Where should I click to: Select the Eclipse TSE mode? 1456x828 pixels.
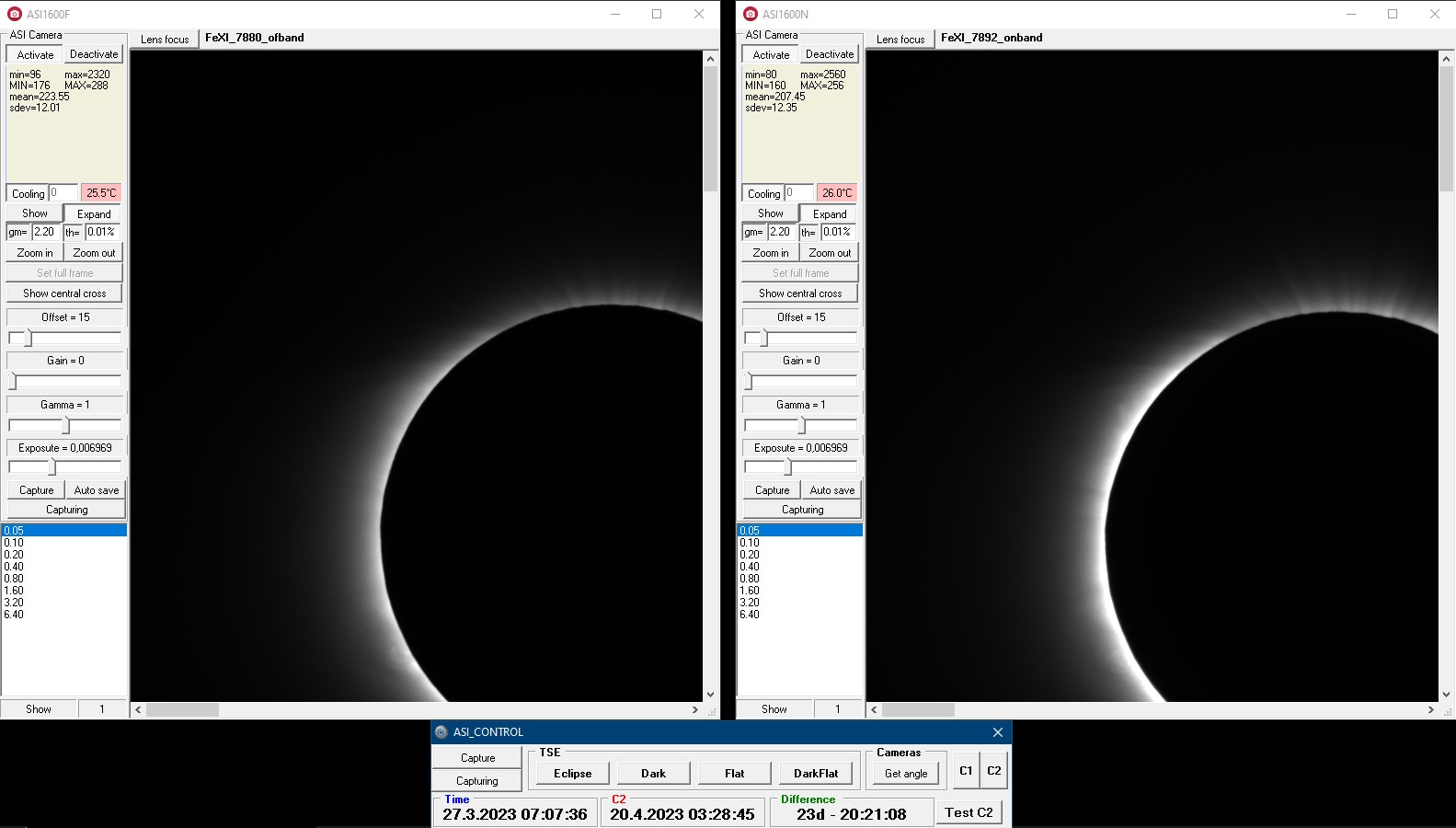tap(573, 774)
